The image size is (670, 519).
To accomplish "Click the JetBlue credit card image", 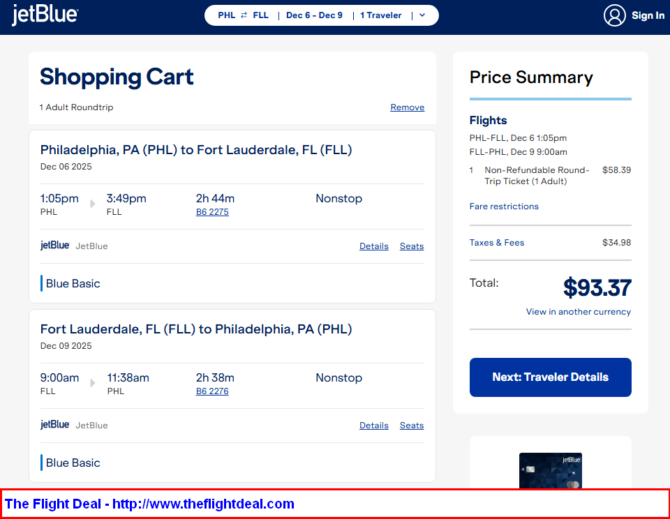I will coord(550,471).
